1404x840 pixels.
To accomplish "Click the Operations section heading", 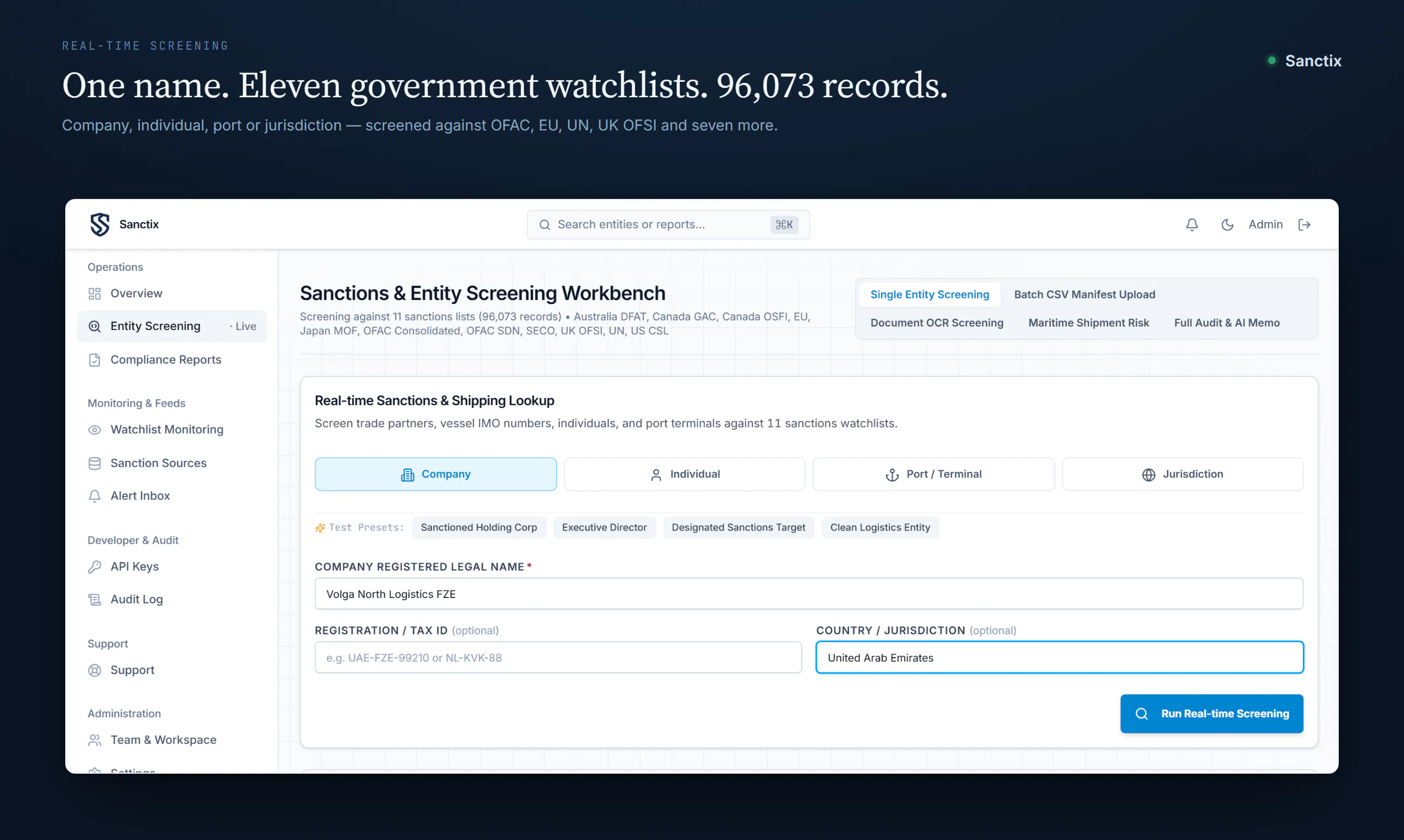I will (x=116, y=267).
